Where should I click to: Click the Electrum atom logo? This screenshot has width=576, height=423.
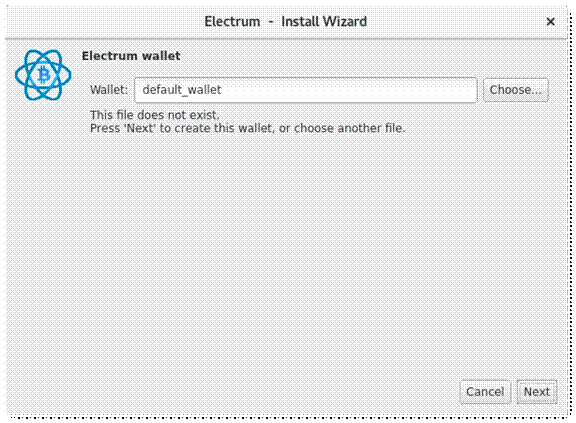coord(43,75)
